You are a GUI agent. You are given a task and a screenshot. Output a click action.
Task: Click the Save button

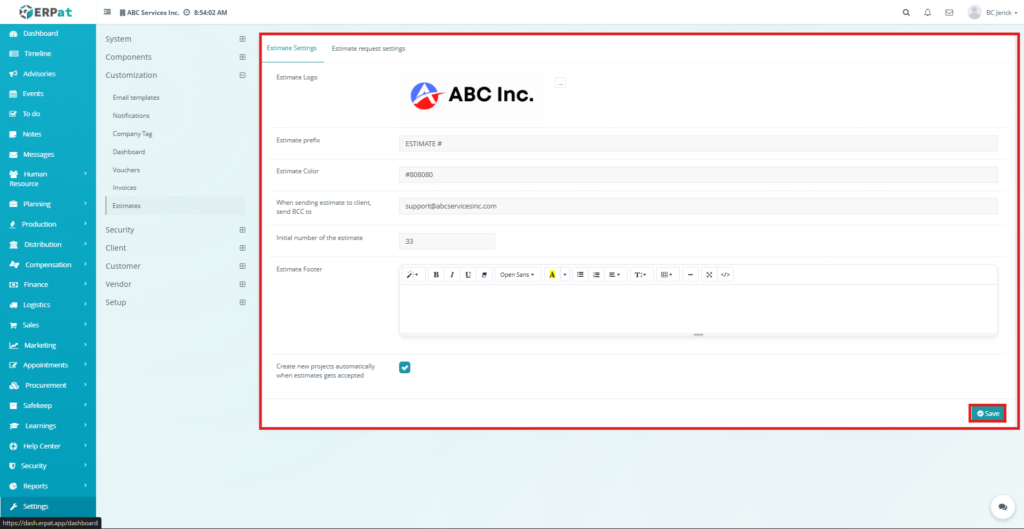[x=987, y=413]
